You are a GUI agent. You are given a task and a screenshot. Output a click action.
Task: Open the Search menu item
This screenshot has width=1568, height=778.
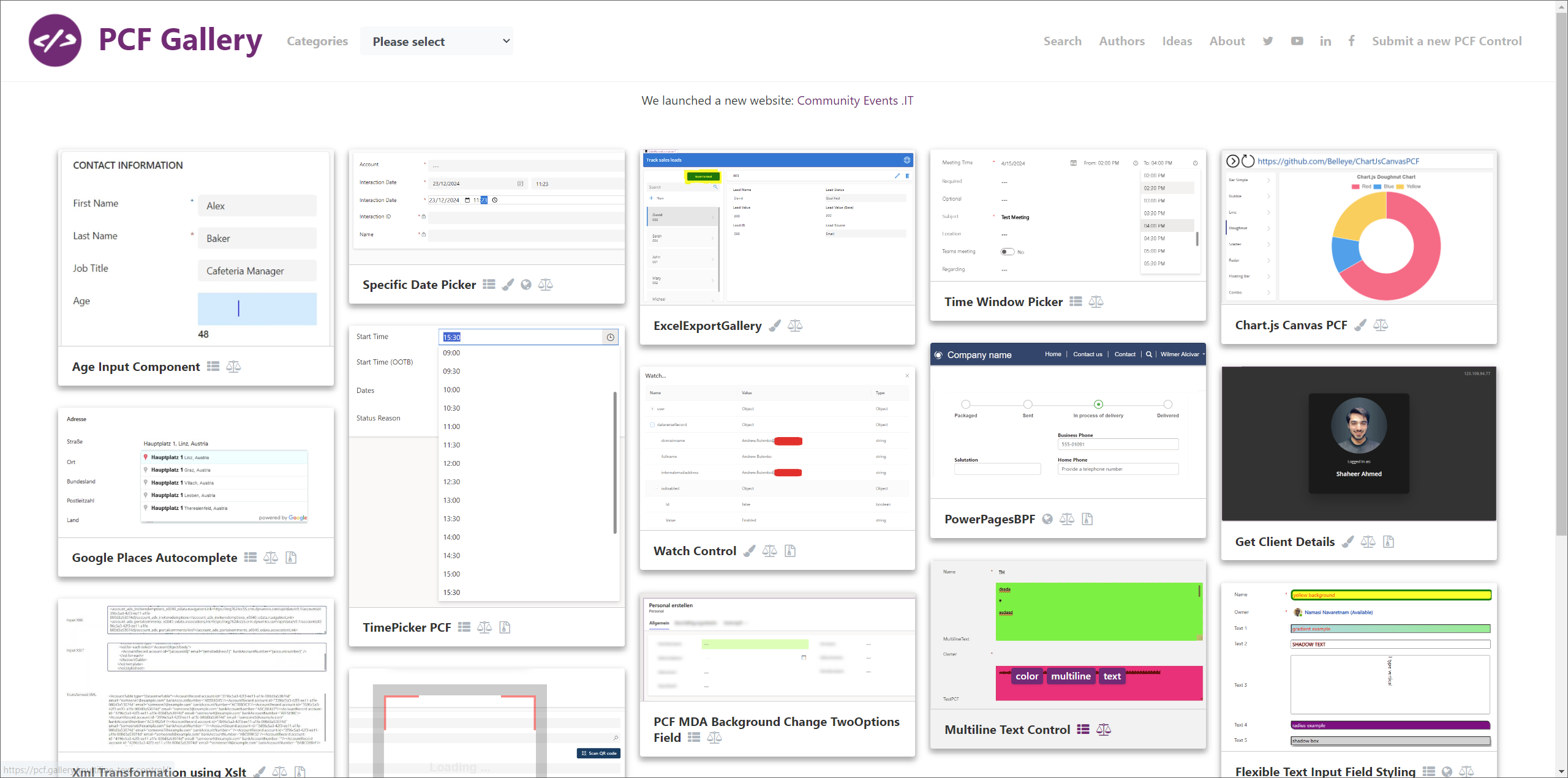point(1063,41)
